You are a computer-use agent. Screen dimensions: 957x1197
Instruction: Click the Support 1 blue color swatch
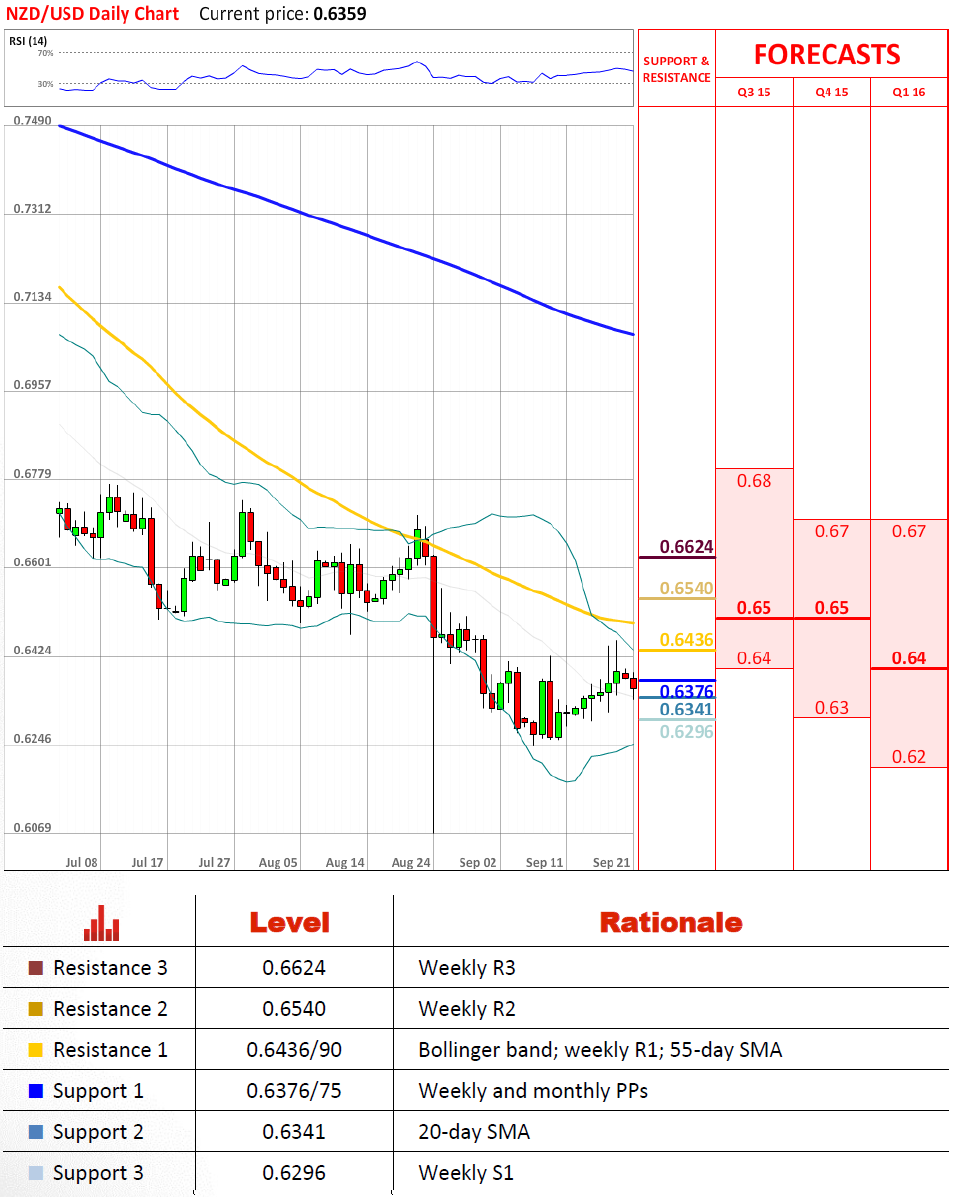(x=36, y=1091)
